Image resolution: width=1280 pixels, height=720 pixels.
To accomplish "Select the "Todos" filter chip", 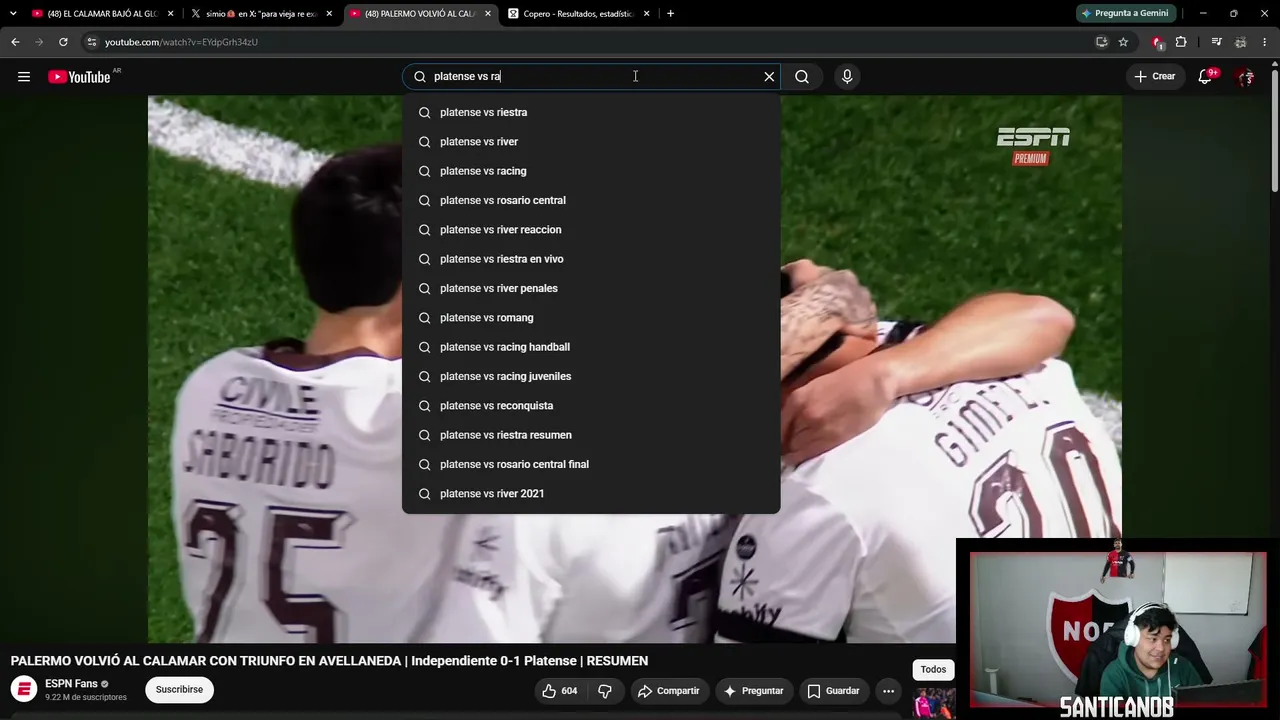I will click(933, 670).
